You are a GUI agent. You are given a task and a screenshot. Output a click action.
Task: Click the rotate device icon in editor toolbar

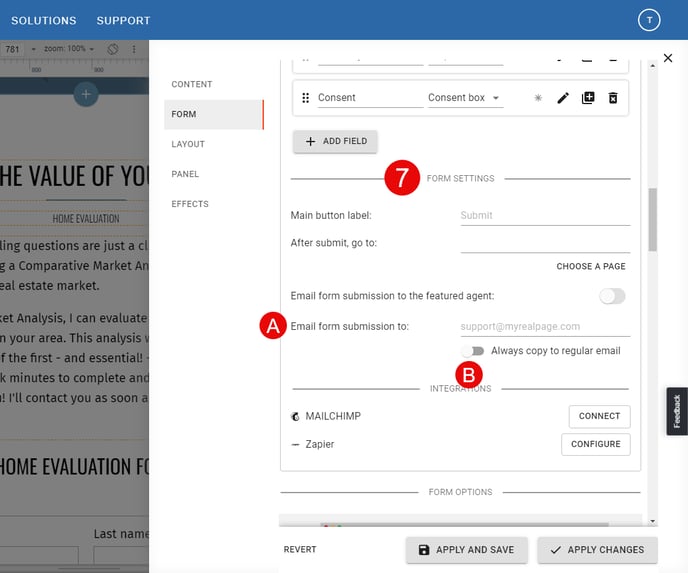113,49
